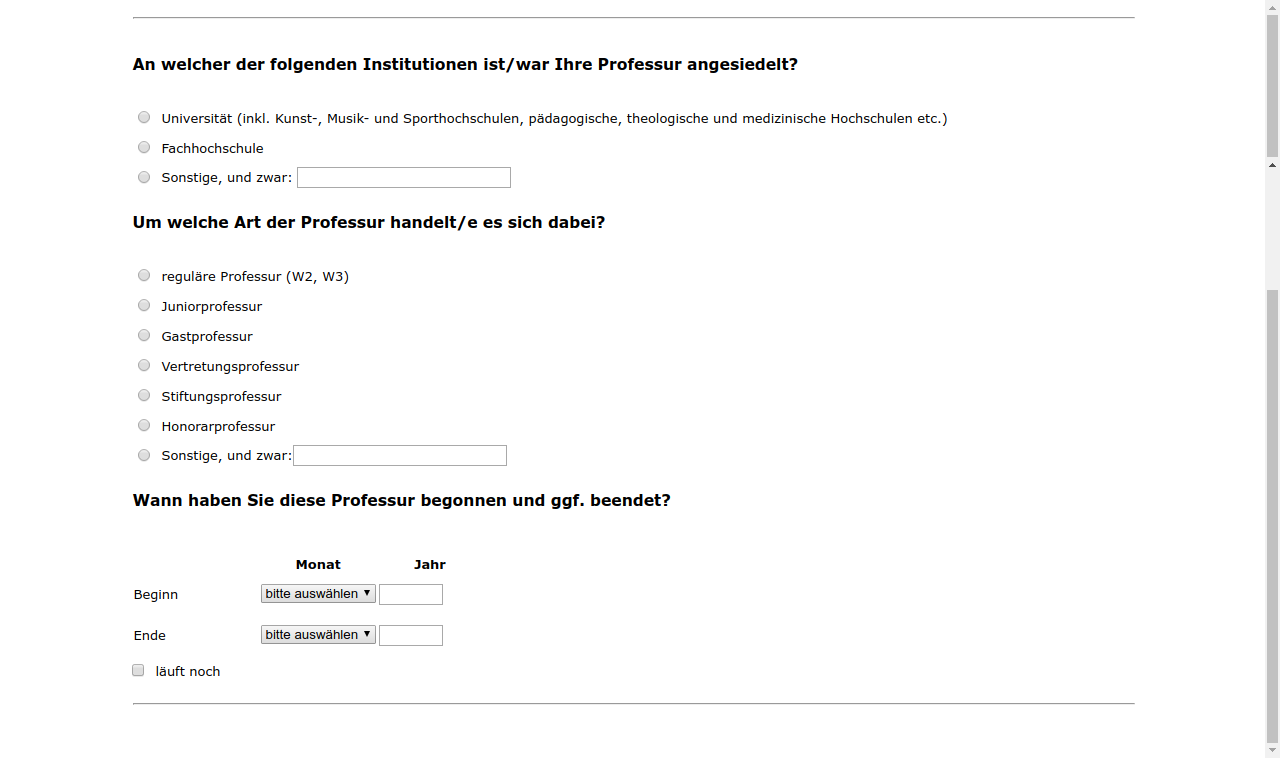Click heading starting An welcher der folgenden Institutionen
The height and width of the screenshot is (758, 1280).
coord(465,65)
